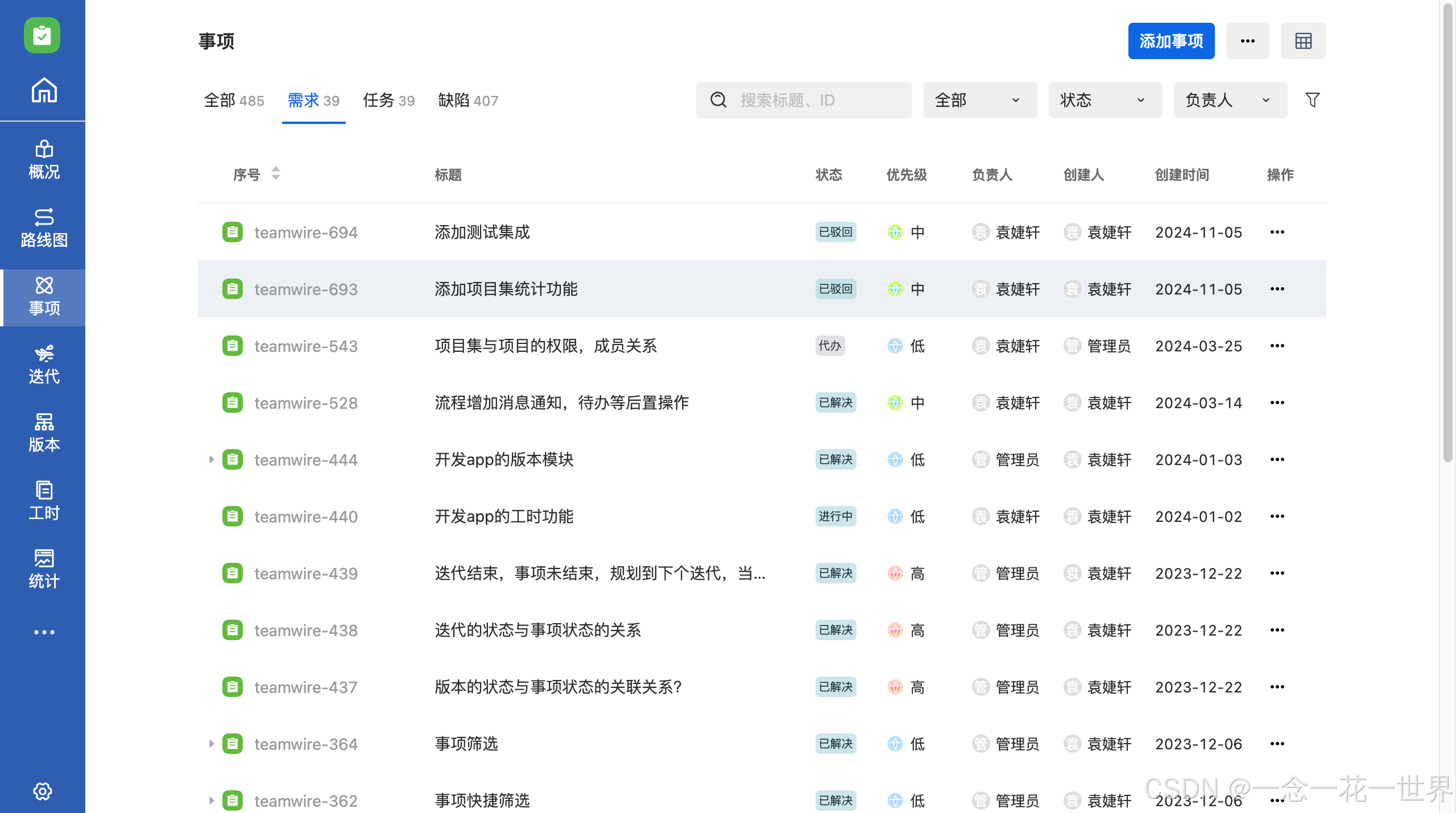This screenshot has height=813, width=1456.
Task: Open the 负责人 (Assignee) dropdown
Action: (1230, 100)
